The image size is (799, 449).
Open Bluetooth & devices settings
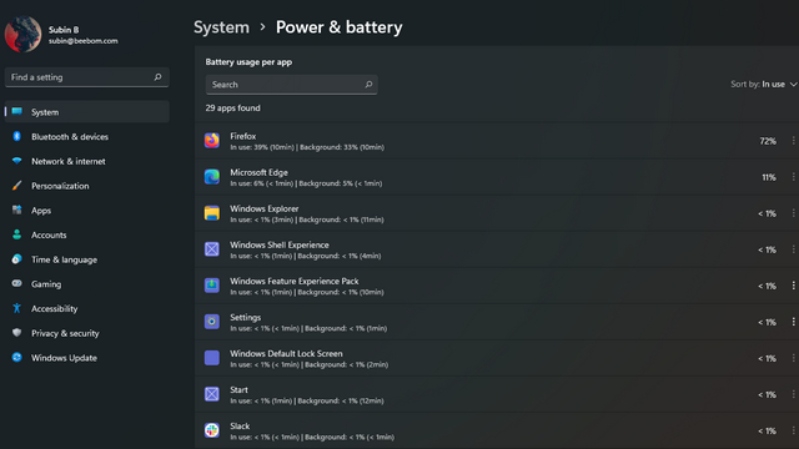(x=87, y=137)
